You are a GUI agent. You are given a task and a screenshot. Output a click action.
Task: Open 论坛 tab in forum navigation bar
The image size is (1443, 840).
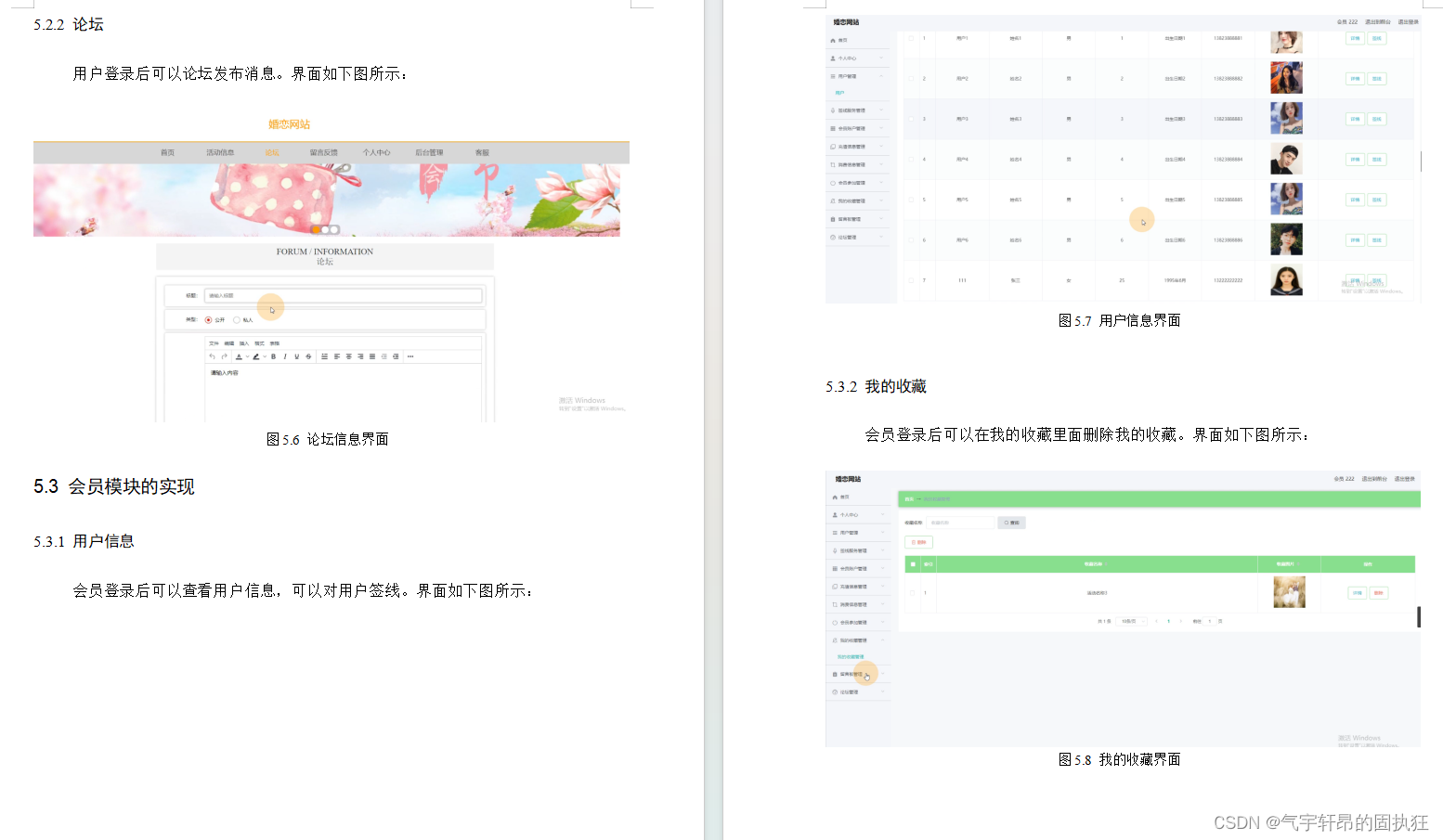click(x=271, y=152)
